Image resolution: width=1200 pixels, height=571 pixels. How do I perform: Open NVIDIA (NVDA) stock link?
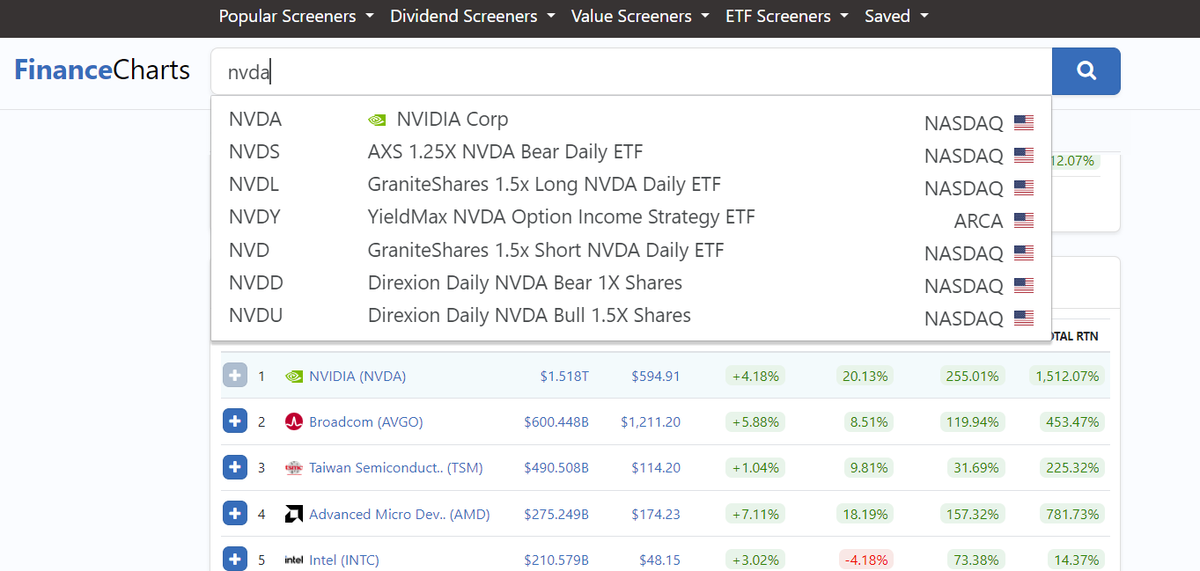click(x=357, y=377)
